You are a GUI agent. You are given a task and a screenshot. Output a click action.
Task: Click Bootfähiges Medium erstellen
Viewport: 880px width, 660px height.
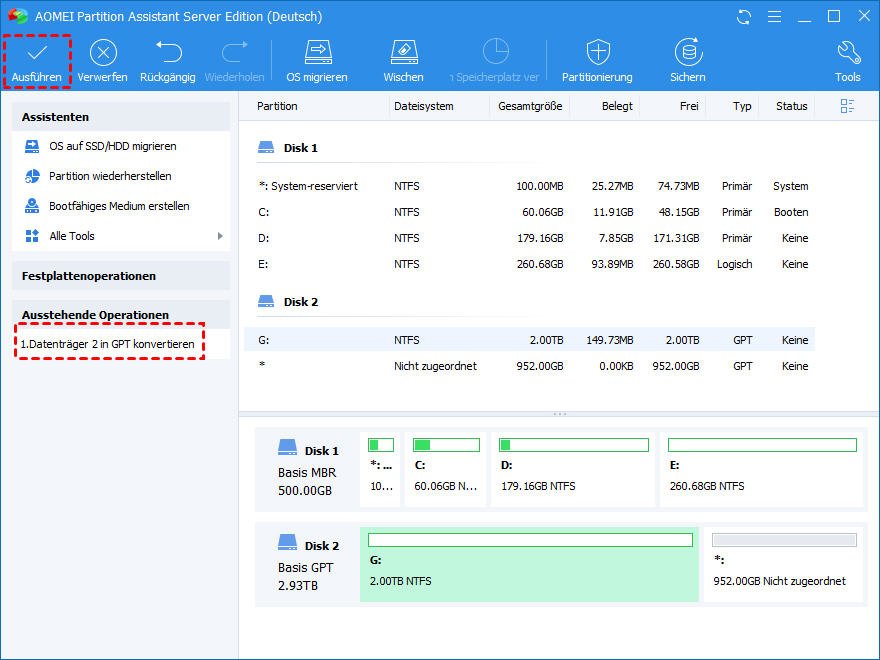[119, 206]
